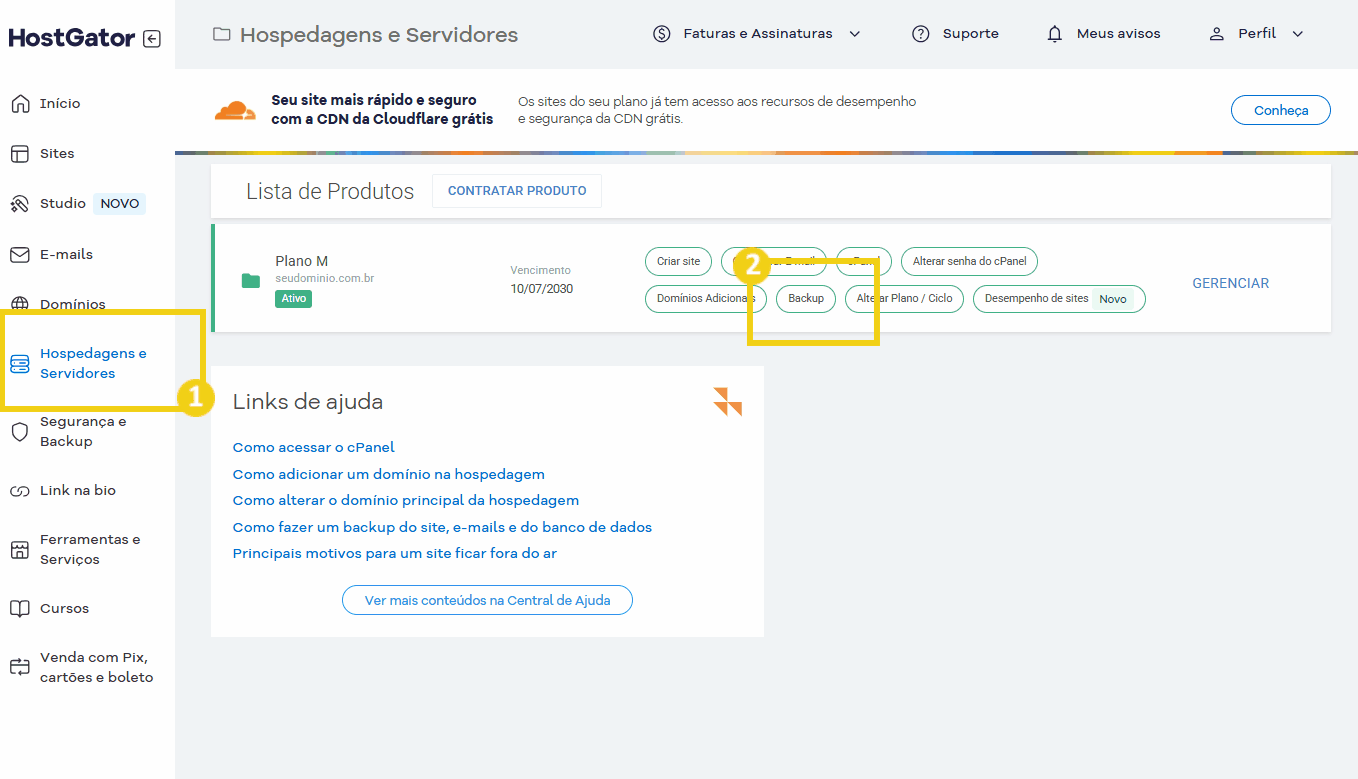Click the Criar site button
1358x779 pixels.
678,262
